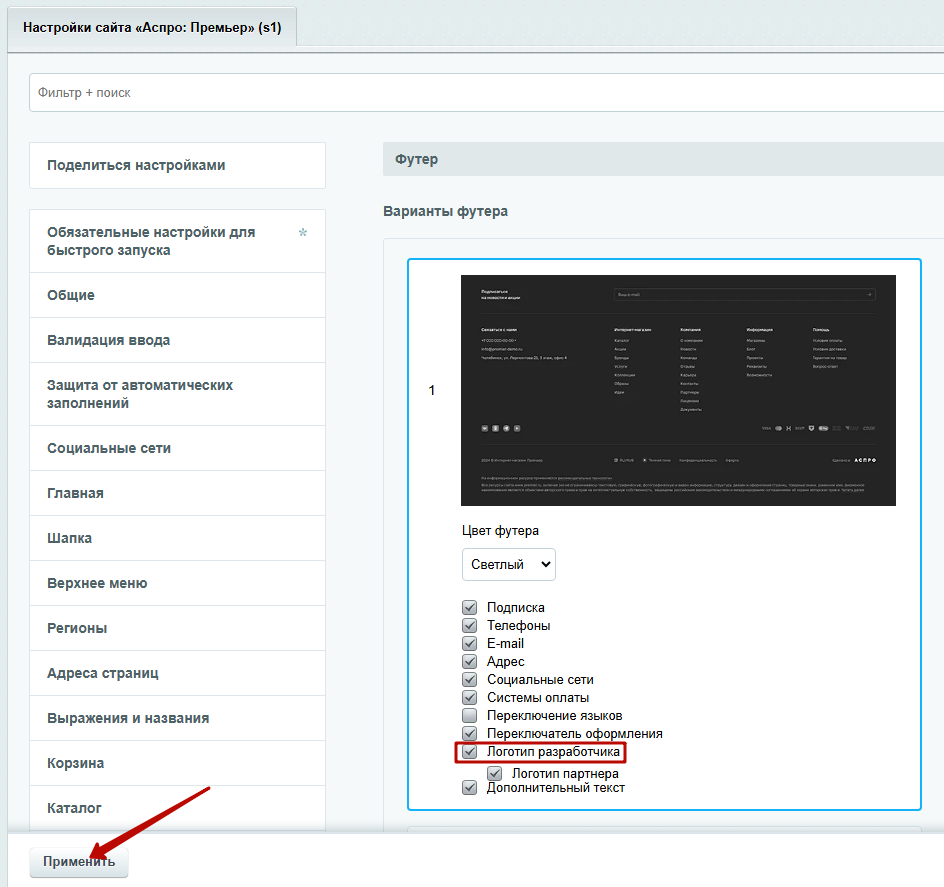Uncheck Дополнительный текст checkbox
This screenshot has width=944, height=887.
tap(470, 788)
